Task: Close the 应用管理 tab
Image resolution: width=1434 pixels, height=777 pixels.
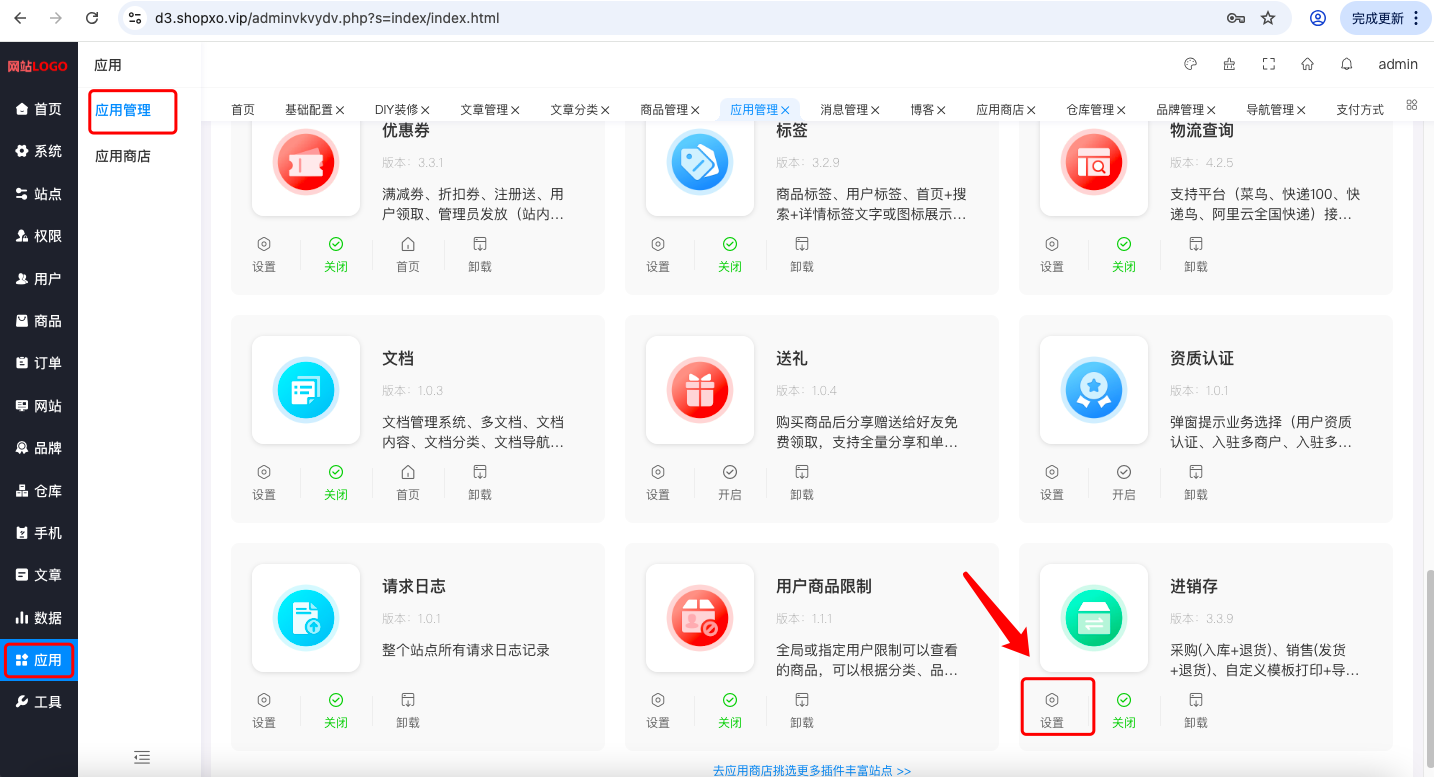Action: pyautogui.click(x=785, y=110)
